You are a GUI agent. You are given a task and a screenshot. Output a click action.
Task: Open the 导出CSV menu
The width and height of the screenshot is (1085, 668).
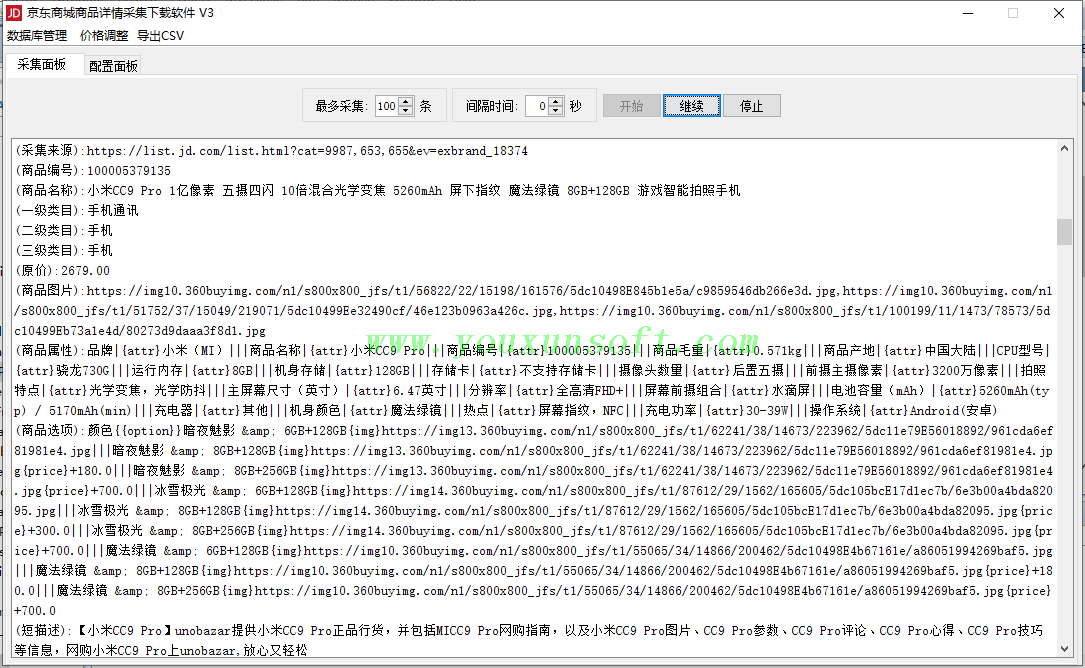click(x=161, y=35)
